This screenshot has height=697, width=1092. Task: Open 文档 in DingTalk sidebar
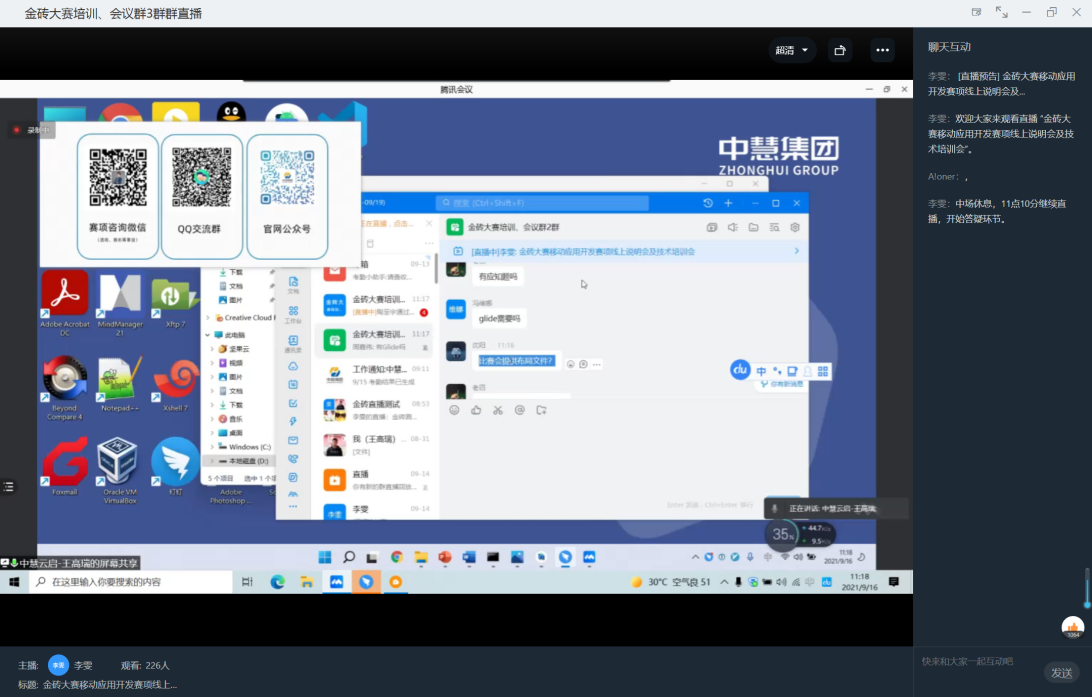click(x=293, y=284)
